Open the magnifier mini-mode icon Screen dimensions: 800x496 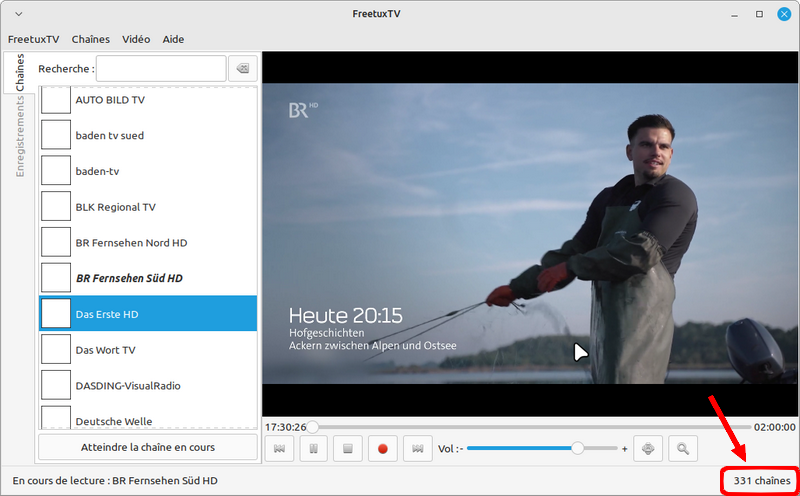click(683, 449)
